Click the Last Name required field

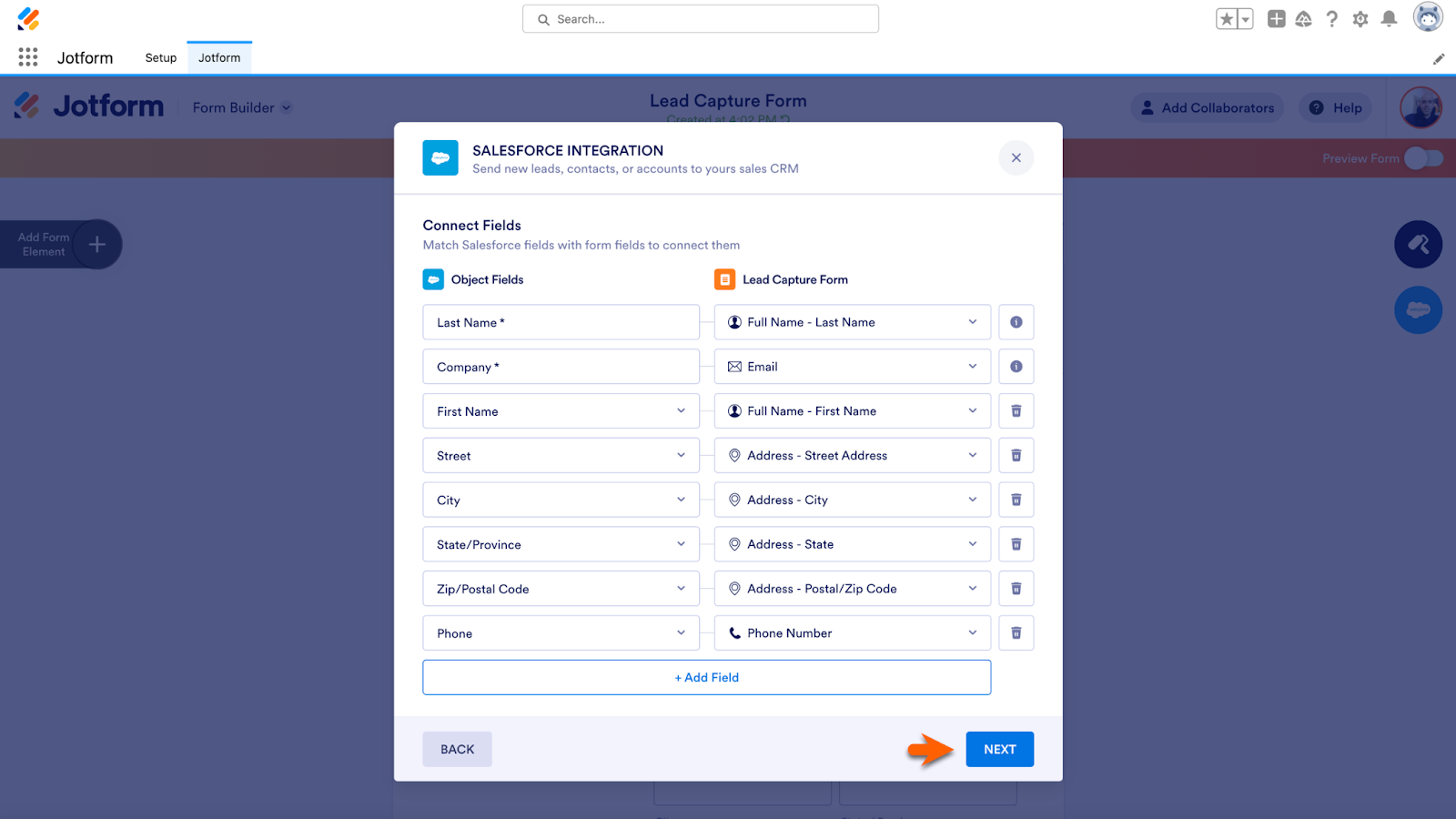click(x=561, y=322)
